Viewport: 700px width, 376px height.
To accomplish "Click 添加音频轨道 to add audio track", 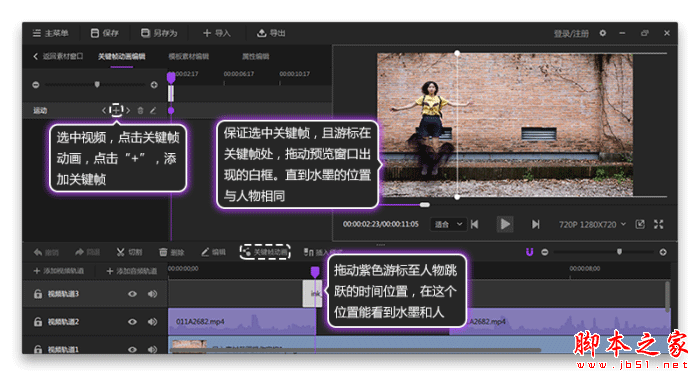I will click(131, 271).
